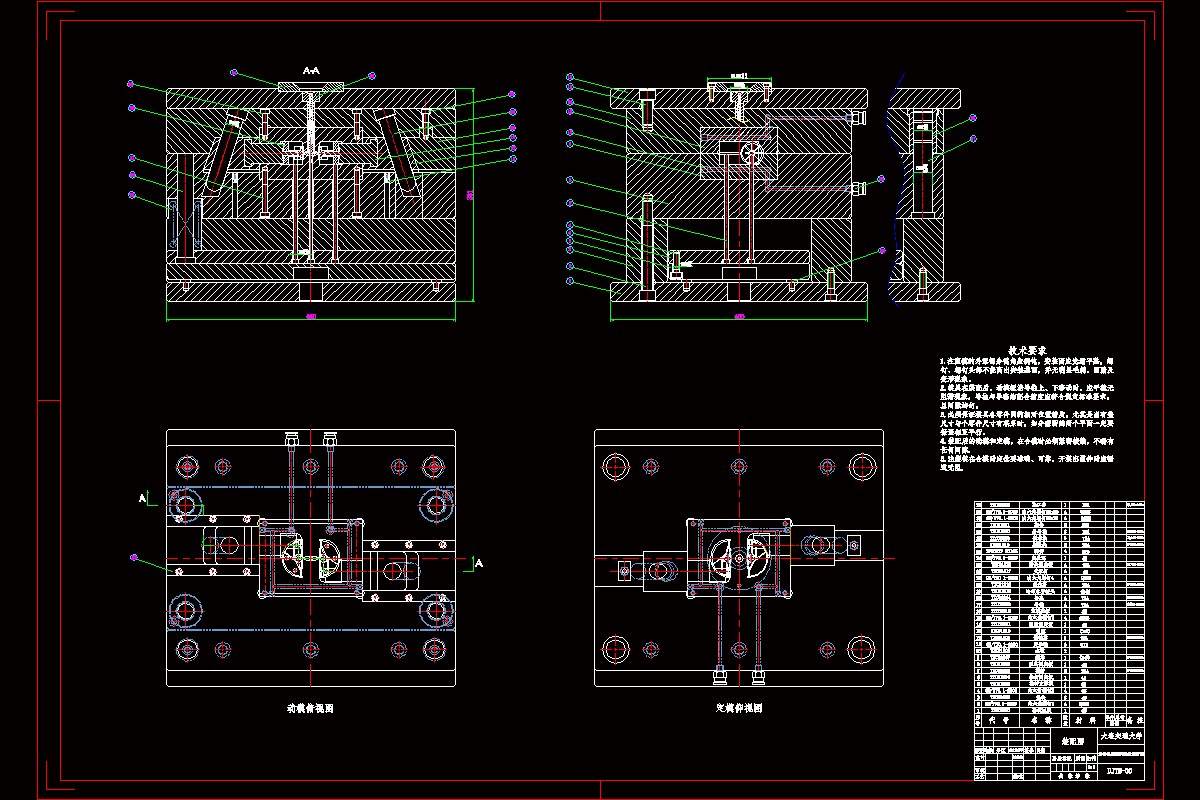1200x800 pixels.
Task: Click the 大连交通大学 title block cell
Action: (x=1121, y=736)
